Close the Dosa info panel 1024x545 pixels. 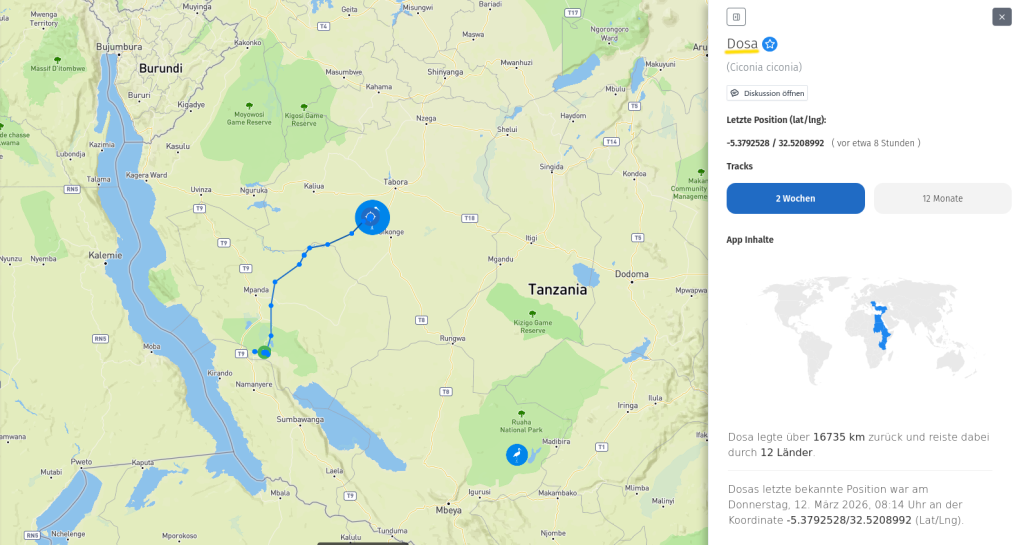point(1002,17)
